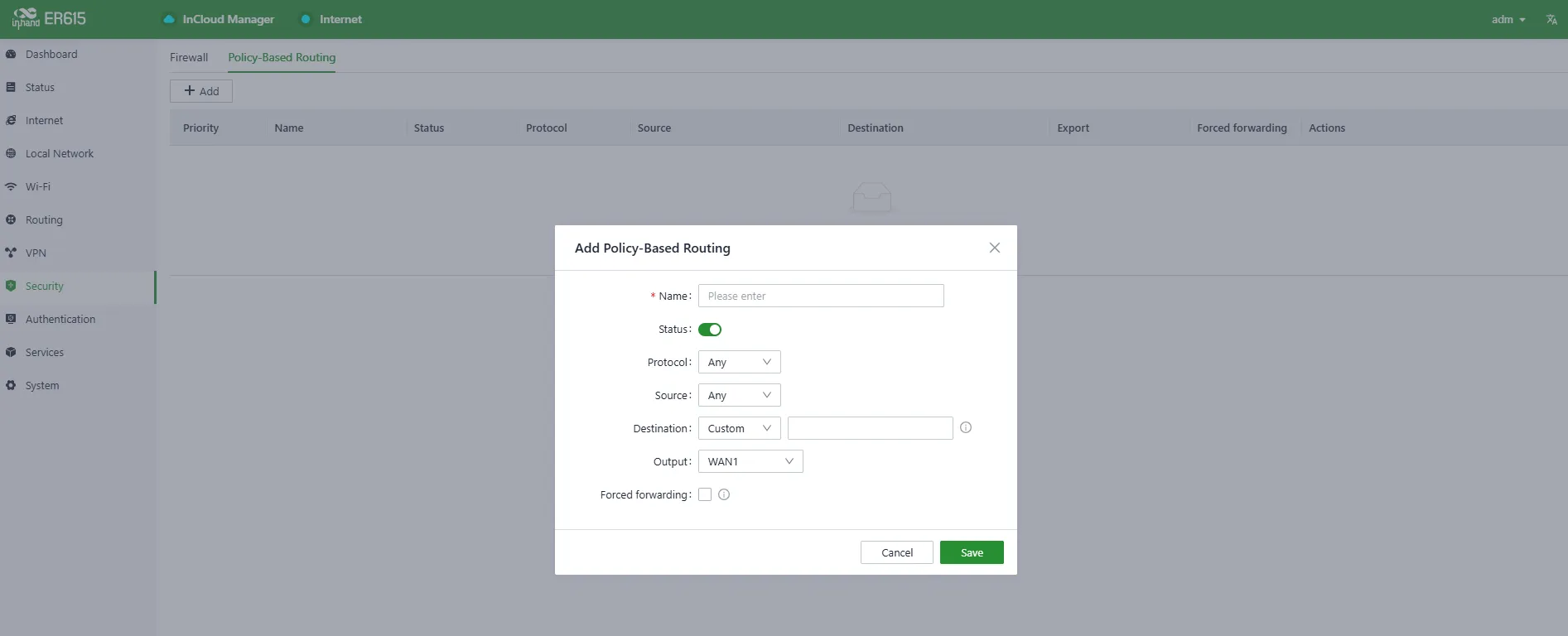The image size is (1568, 636).
Task: Click the Name input field
Action: pyautogui.click(x=821, y=296)
